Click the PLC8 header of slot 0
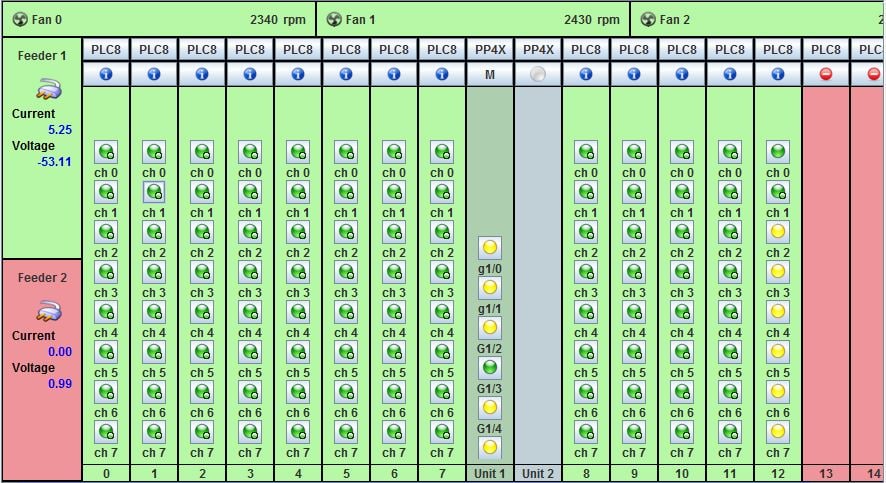886x483 pixels. click(x=106, y=50)
